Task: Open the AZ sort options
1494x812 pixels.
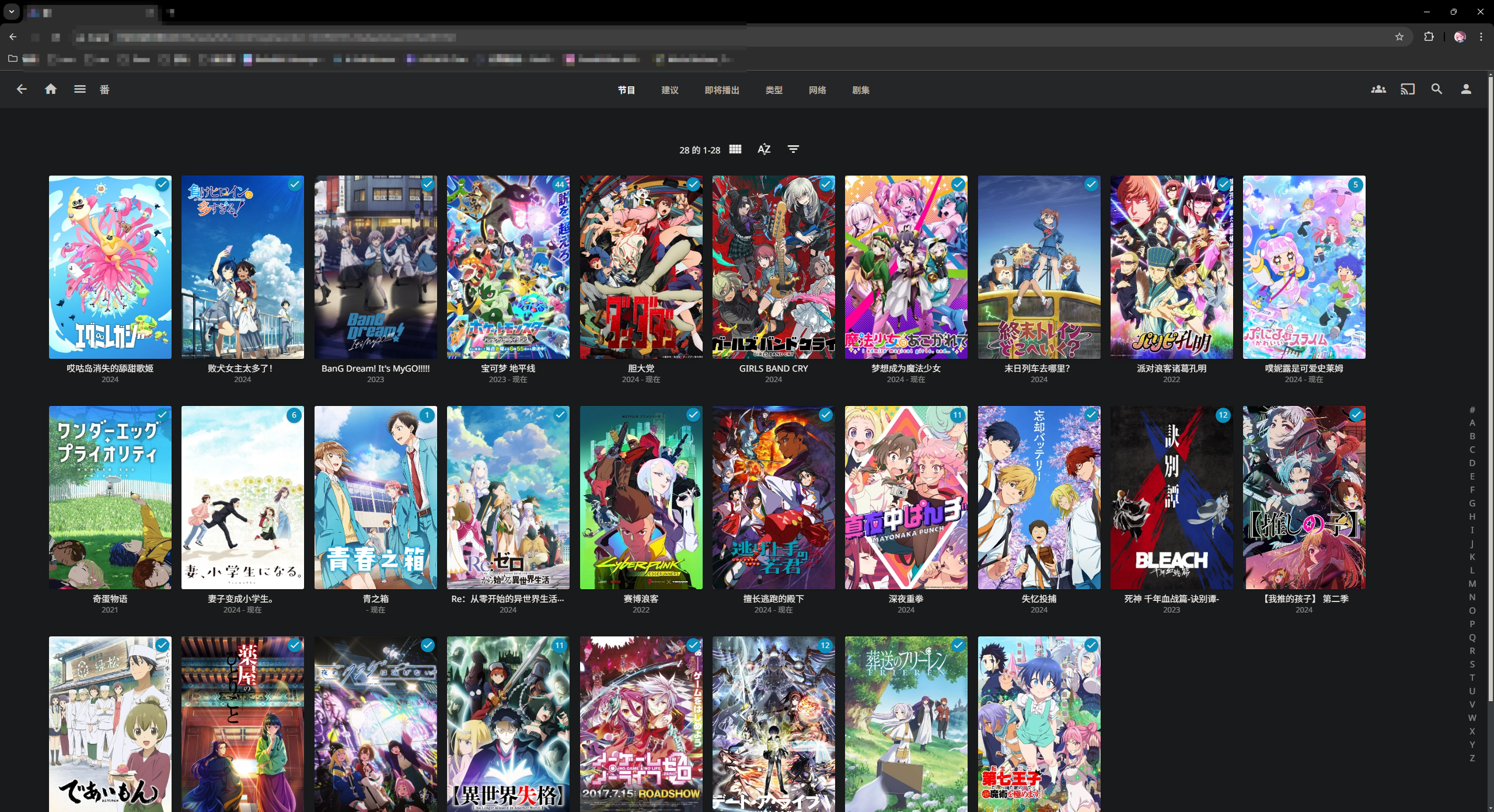Action: click(x=764, y=149)
